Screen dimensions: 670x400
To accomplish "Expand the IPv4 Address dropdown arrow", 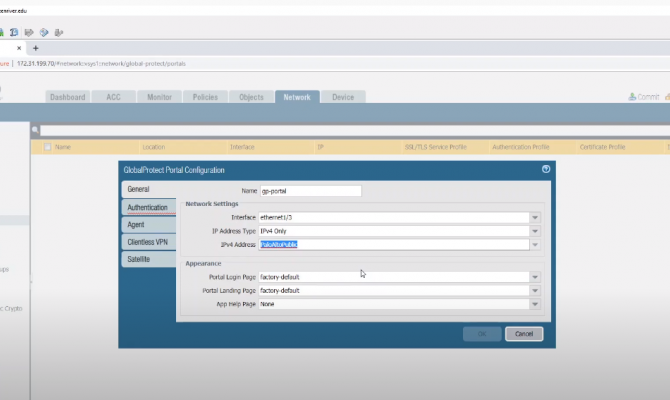I will point(535,244).
